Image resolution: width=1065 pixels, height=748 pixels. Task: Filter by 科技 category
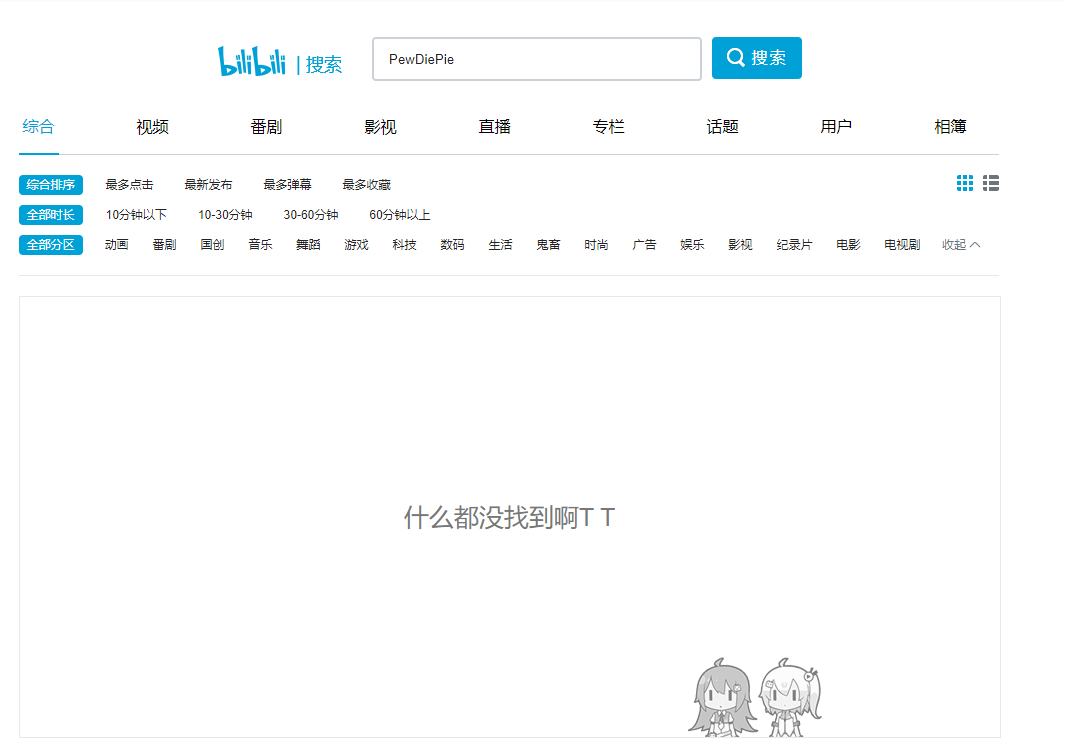point(404,245)
